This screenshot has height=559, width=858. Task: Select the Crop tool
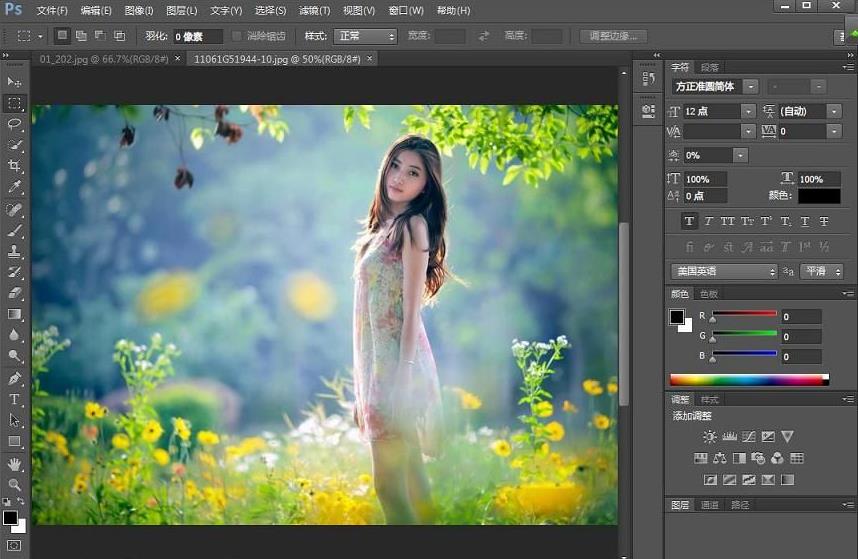(14, 166)
